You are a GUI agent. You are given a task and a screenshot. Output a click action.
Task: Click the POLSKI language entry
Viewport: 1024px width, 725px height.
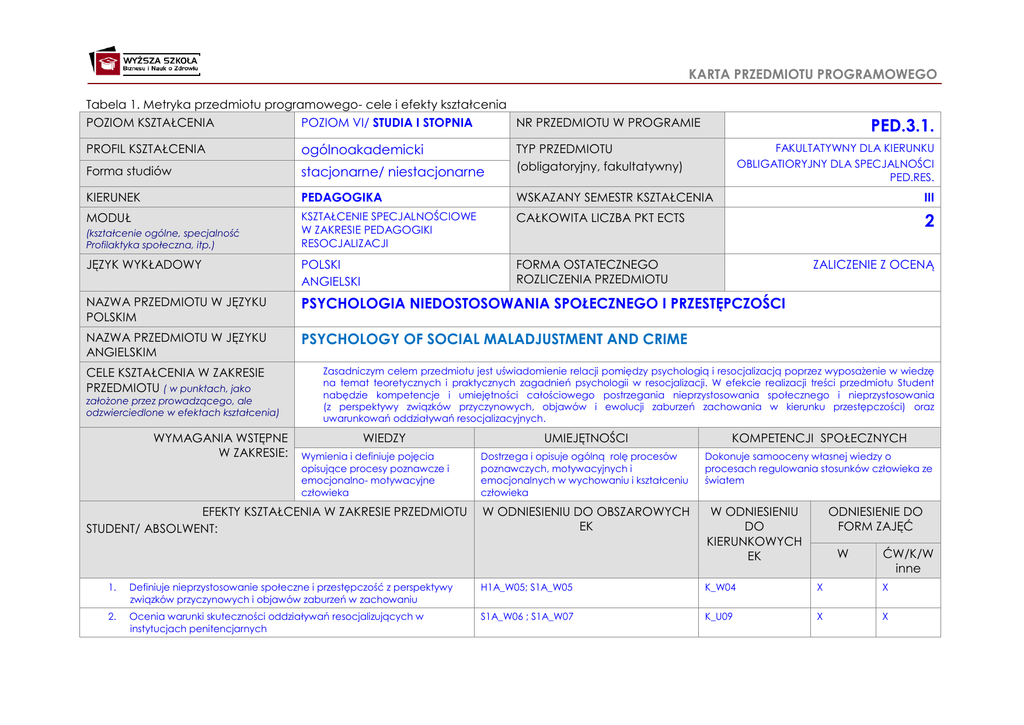click(321, 265)
